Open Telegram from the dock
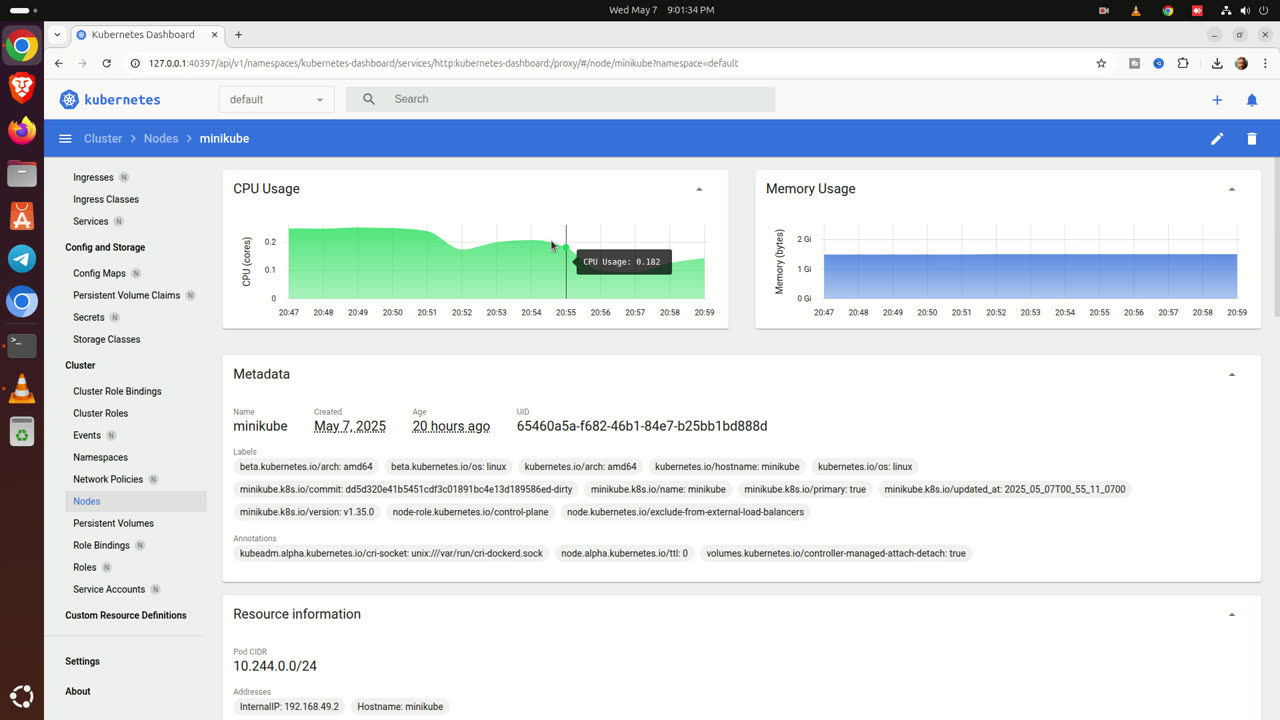Image resolution: width=1280 pixels, height=720 pixels. coord(22,259)
